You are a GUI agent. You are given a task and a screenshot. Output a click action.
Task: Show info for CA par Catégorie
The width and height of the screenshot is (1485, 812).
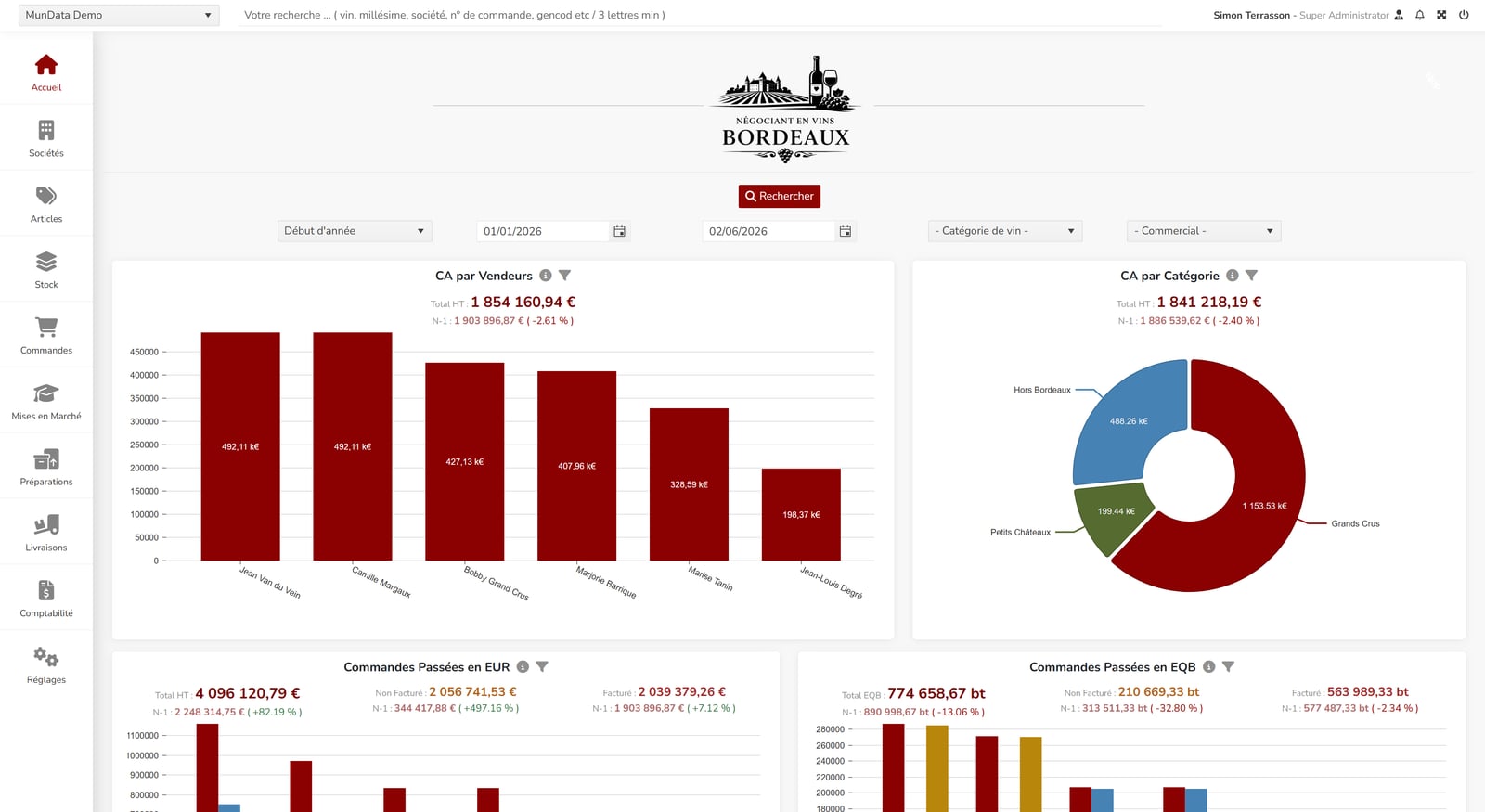[1233, 276]
